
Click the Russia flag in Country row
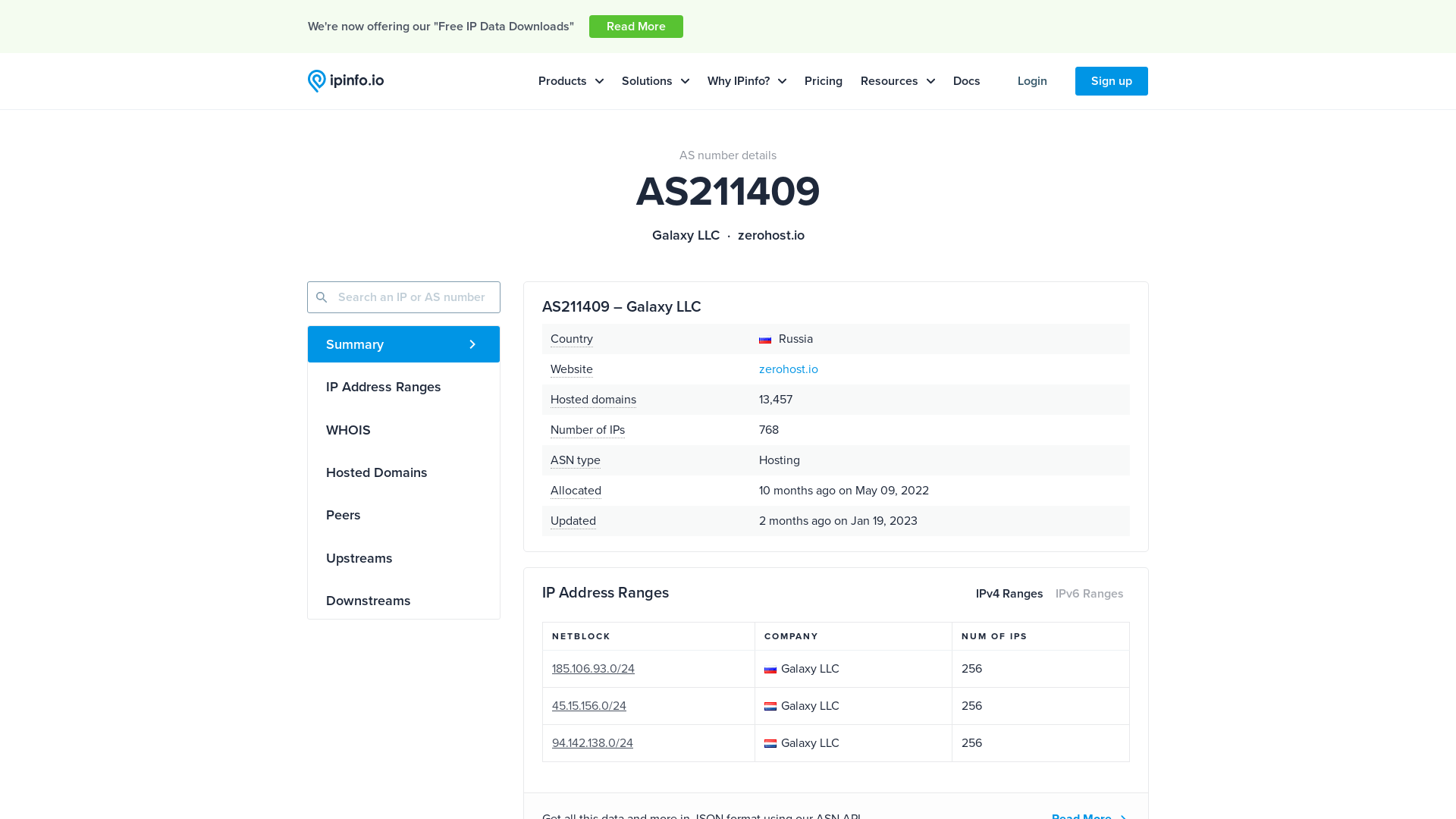coord(765,340)
